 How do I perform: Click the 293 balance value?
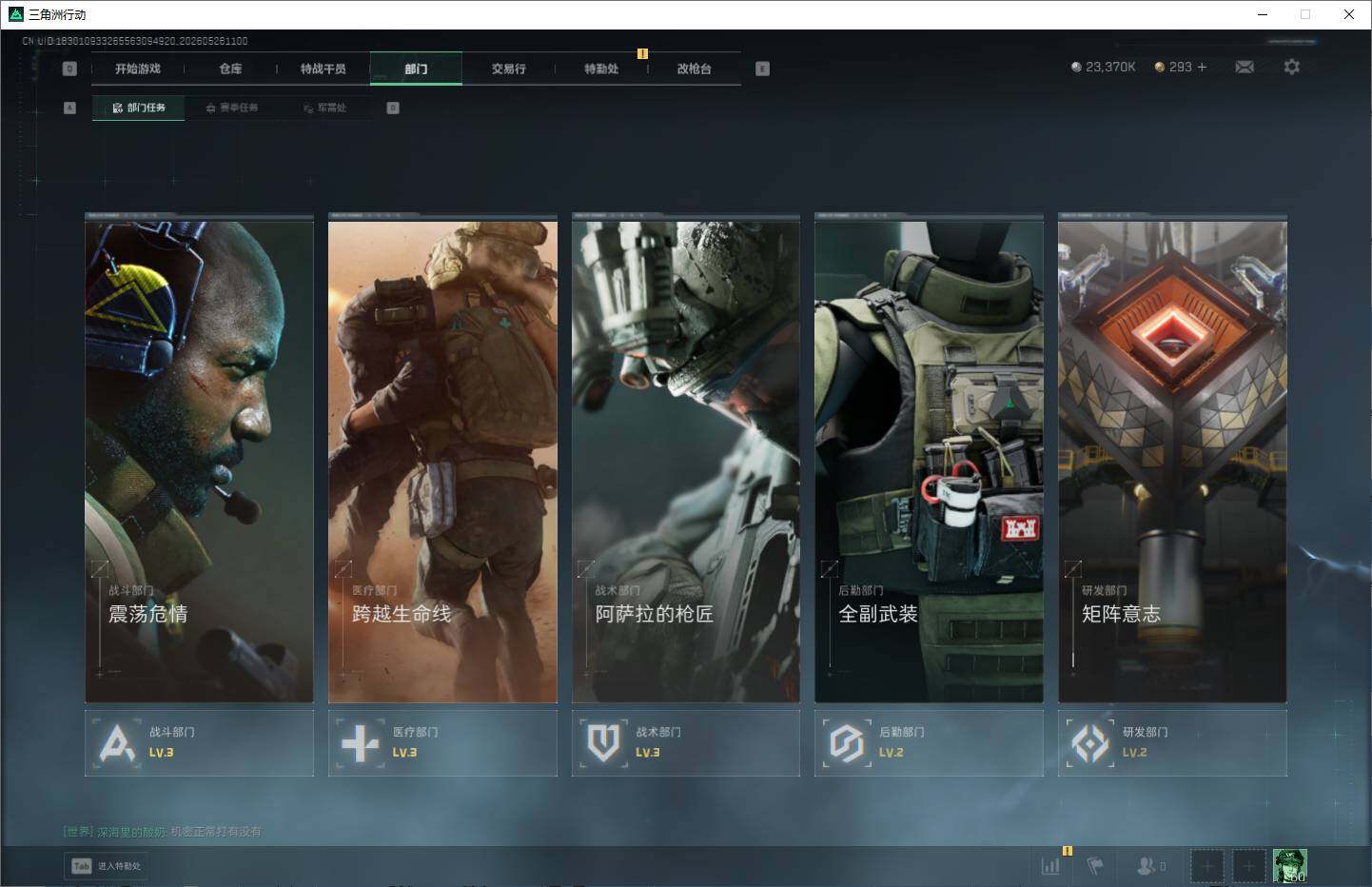point(1181,67)
